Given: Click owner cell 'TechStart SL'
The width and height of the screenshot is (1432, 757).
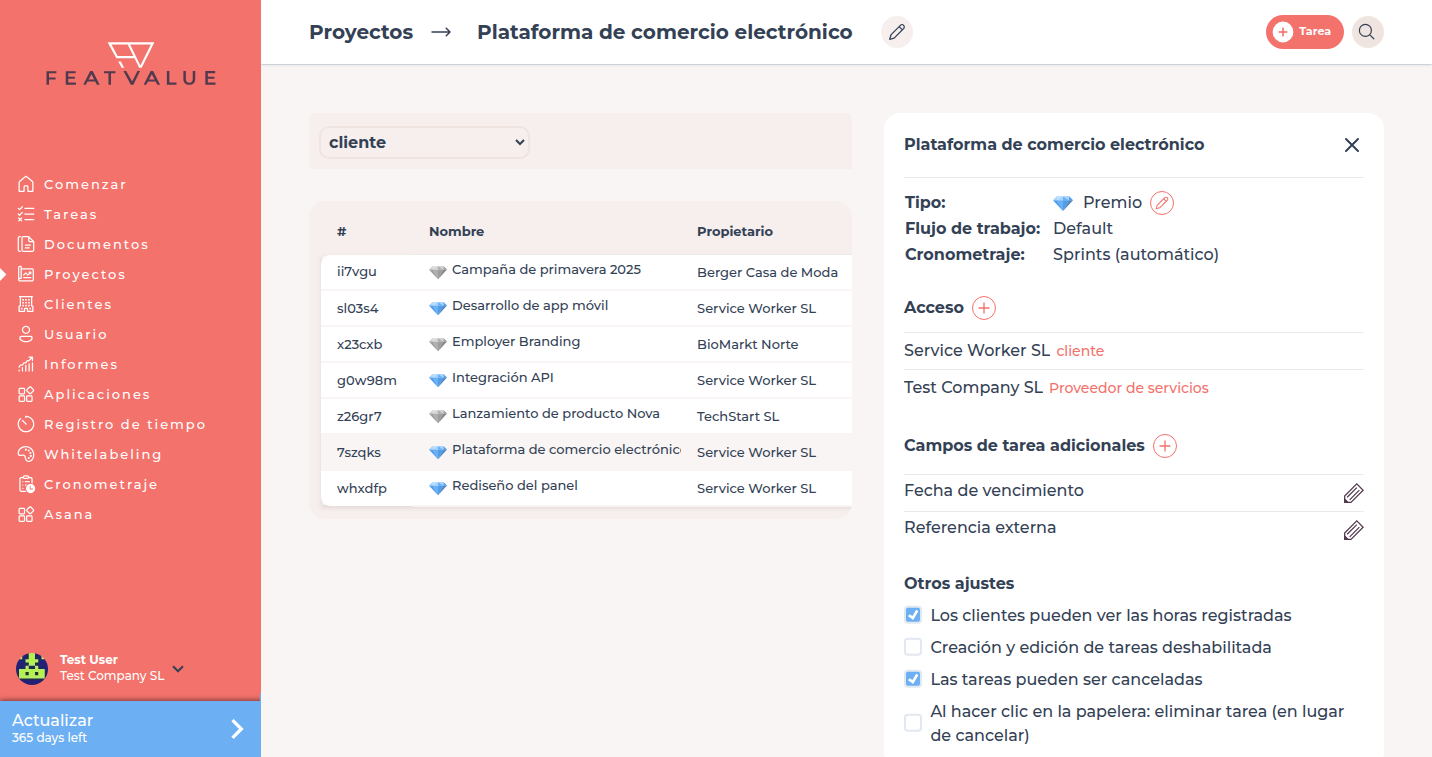Looking at the screenshot, I should coord(738,416).
